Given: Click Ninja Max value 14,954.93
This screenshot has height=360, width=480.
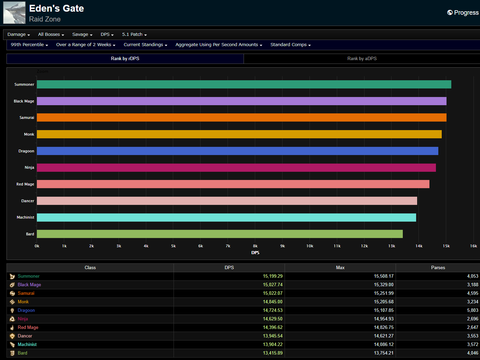Looking at the screenshot, I should pos(384,319).
